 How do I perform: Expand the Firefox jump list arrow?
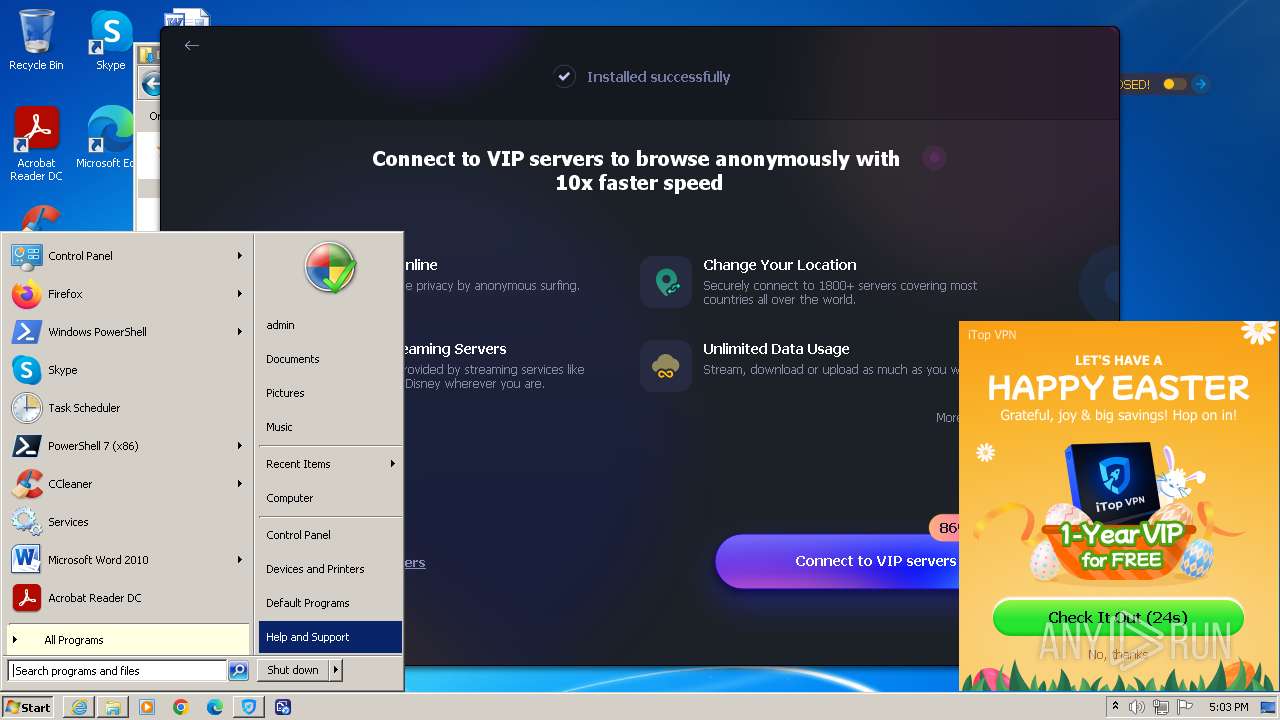[240, 294]
